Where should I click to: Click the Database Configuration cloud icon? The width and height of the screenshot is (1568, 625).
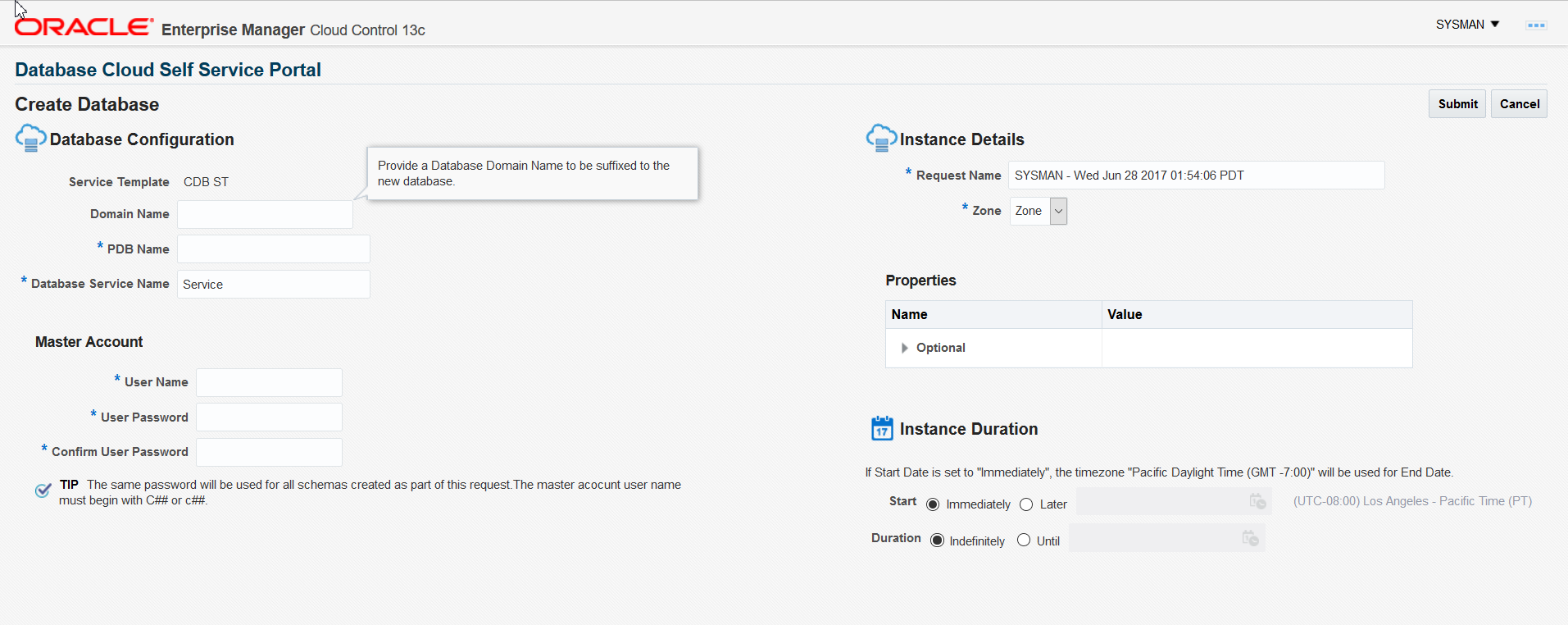coord(31,138)
